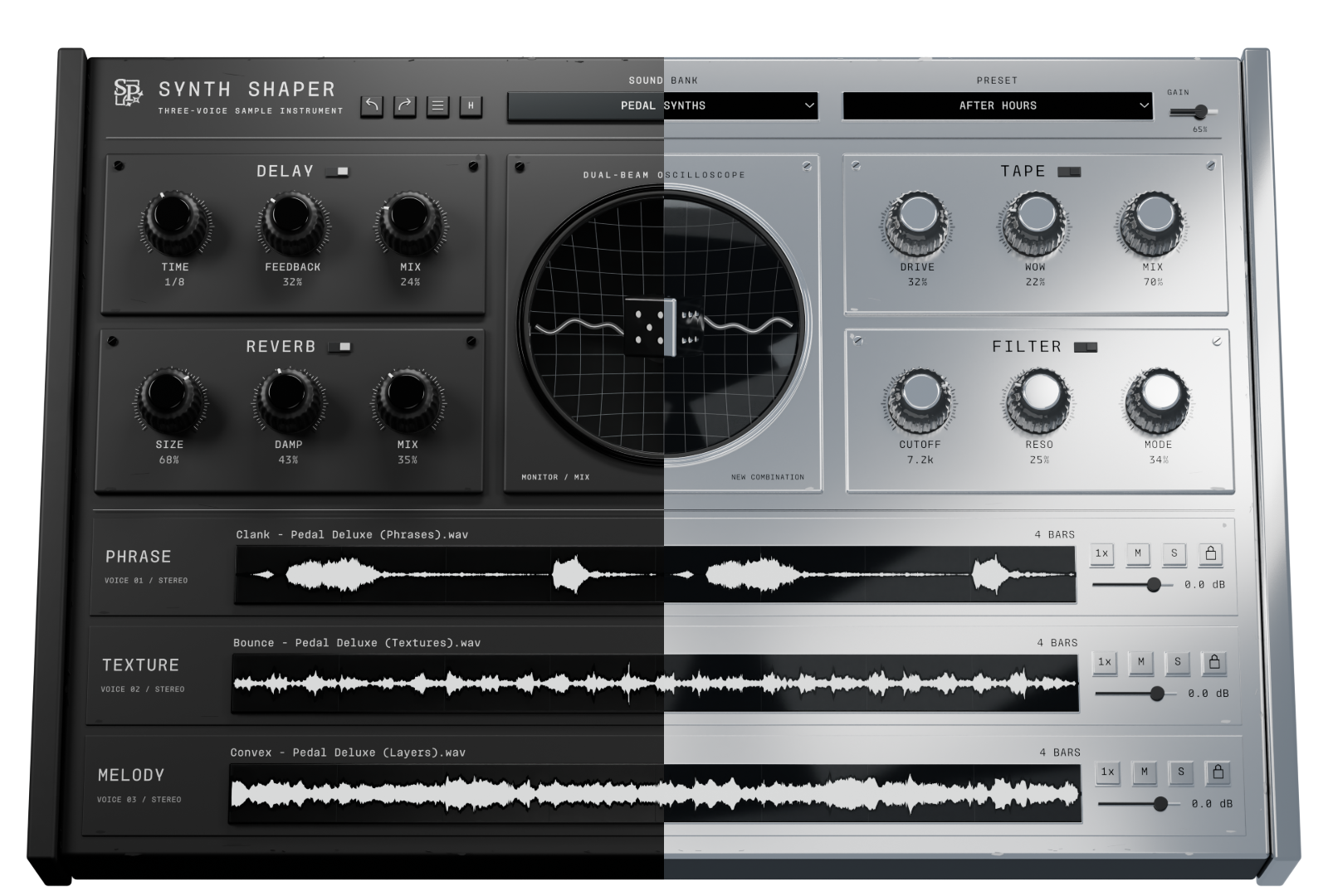Click the Texture 1x speed button
Screen dimensions: 1328x896
tap(1105, 662)
